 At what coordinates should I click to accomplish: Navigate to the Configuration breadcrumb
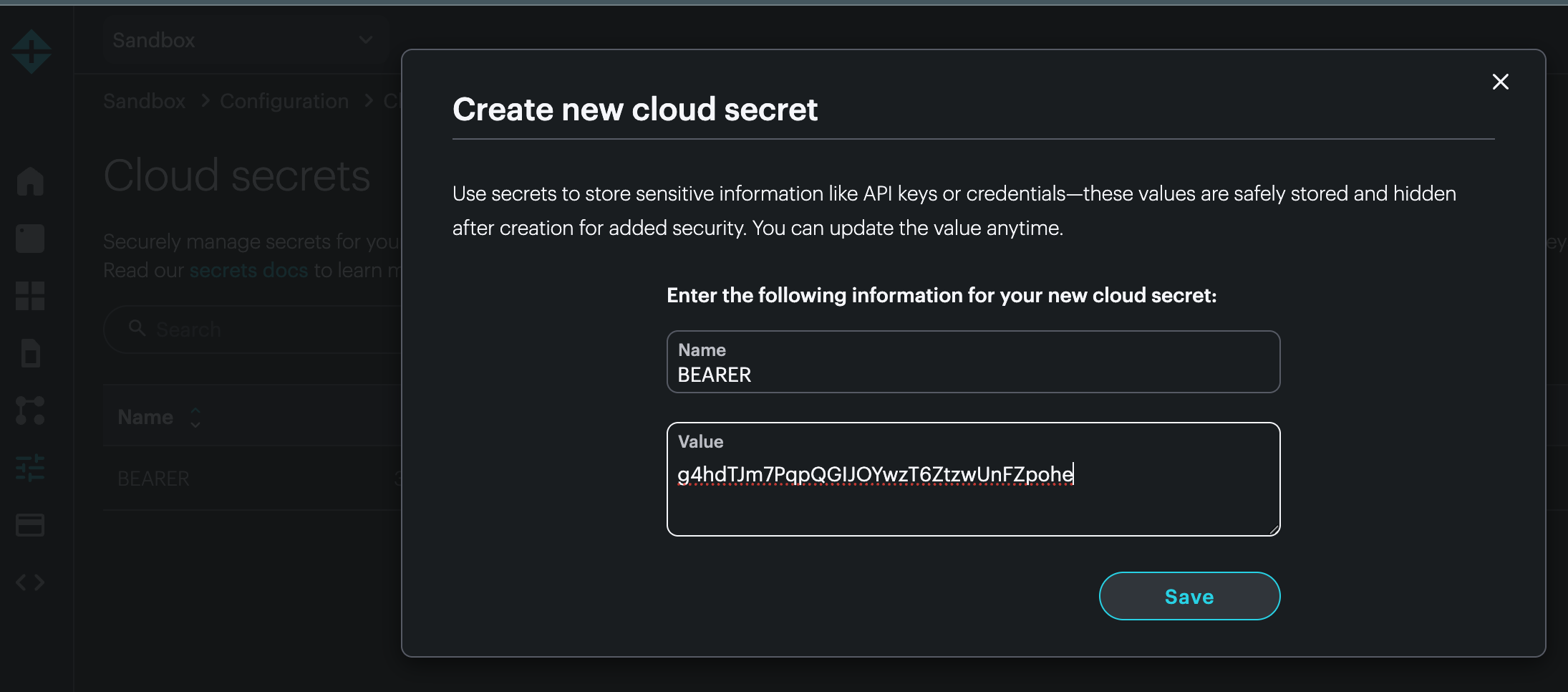click(284, 101)
